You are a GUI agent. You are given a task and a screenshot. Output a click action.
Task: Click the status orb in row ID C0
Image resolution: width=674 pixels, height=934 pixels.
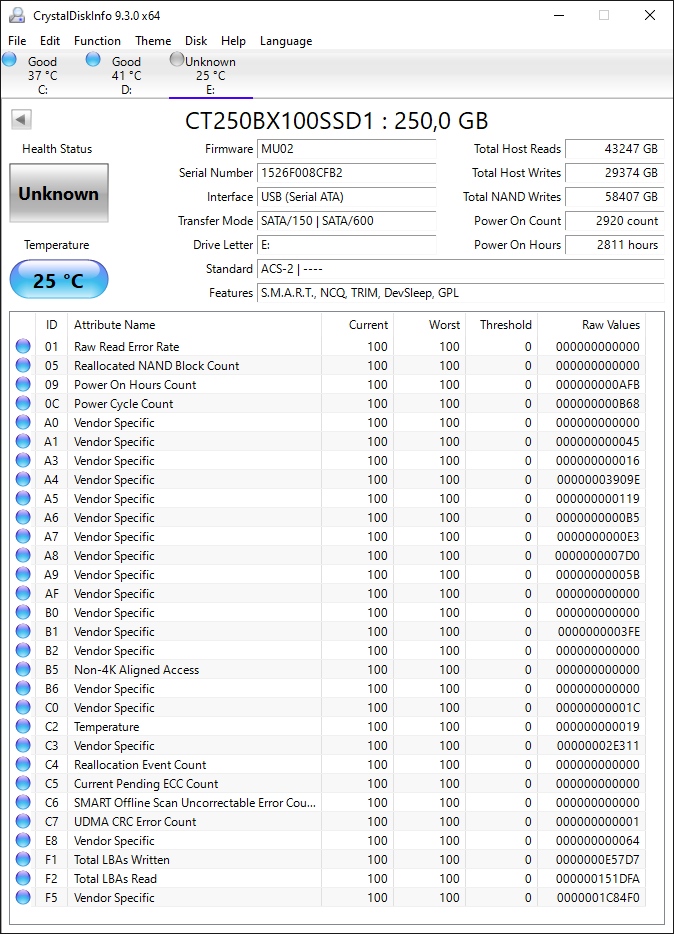coord(23,707)
